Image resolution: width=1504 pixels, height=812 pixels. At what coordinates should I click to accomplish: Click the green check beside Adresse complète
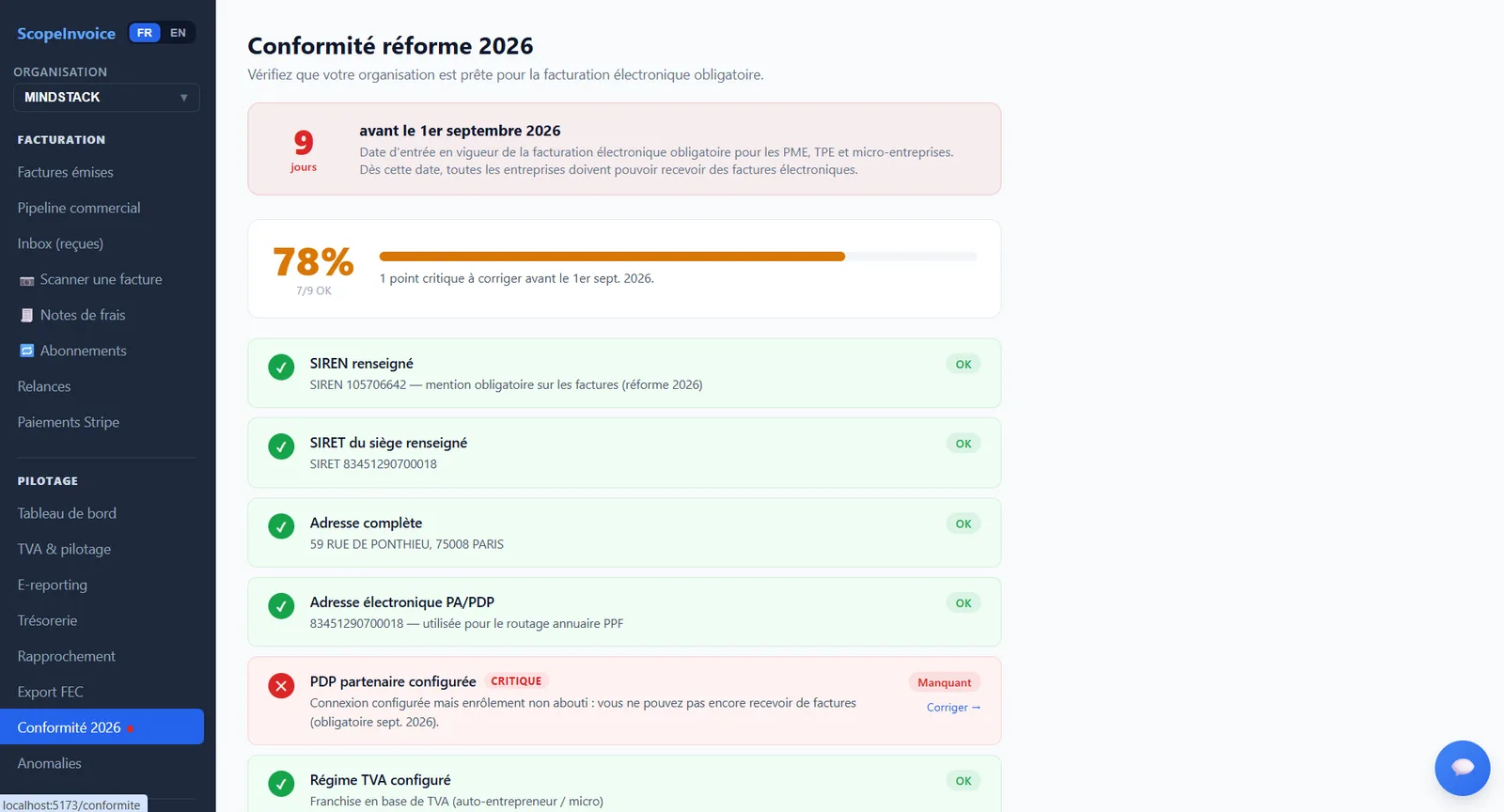click(x=281, y=526)
